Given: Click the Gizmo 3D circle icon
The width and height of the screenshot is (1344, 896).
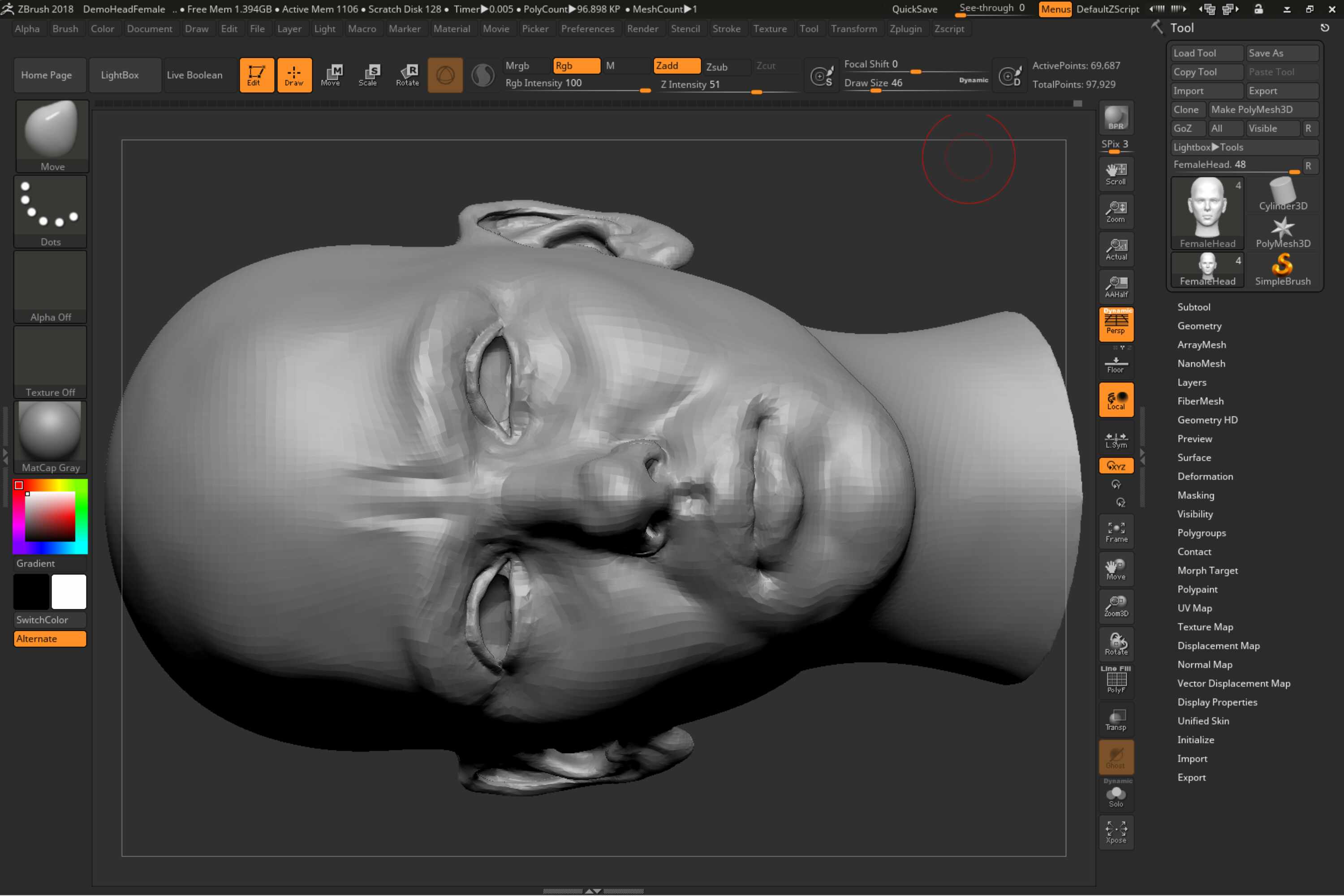Looking at the screenshot, I should click(445, 75).
